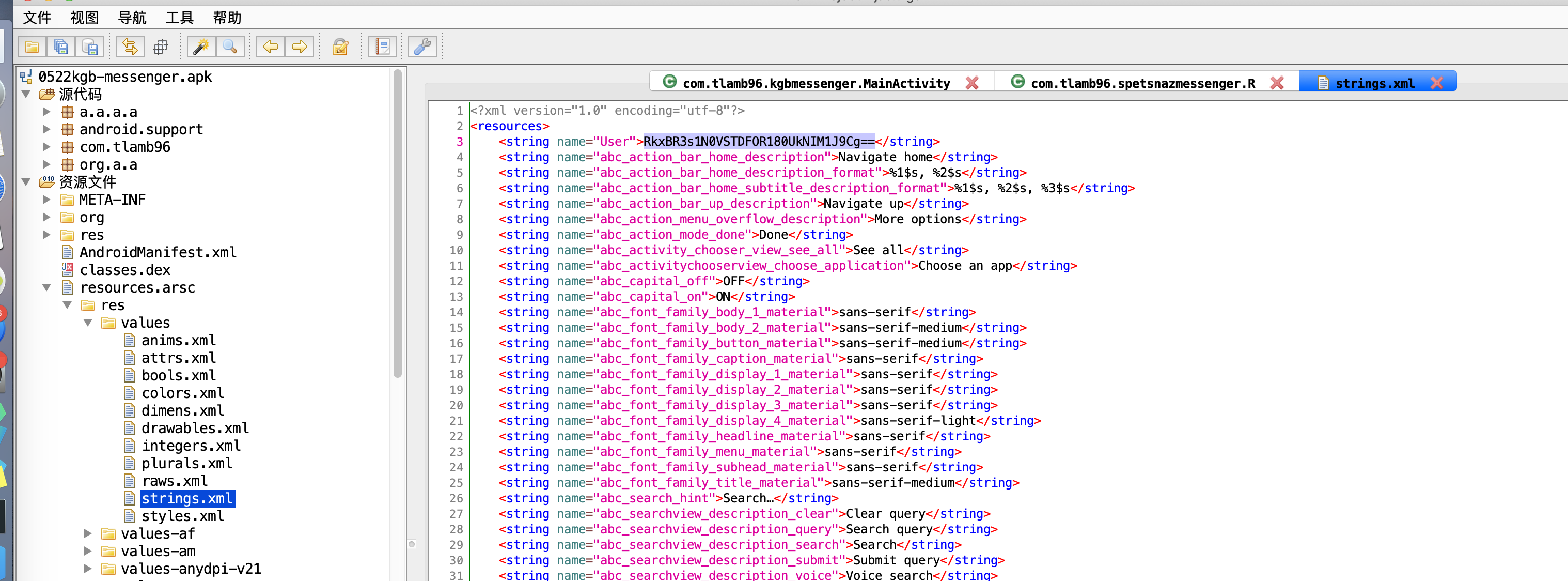Click the Save all icon

pos(61,47)
